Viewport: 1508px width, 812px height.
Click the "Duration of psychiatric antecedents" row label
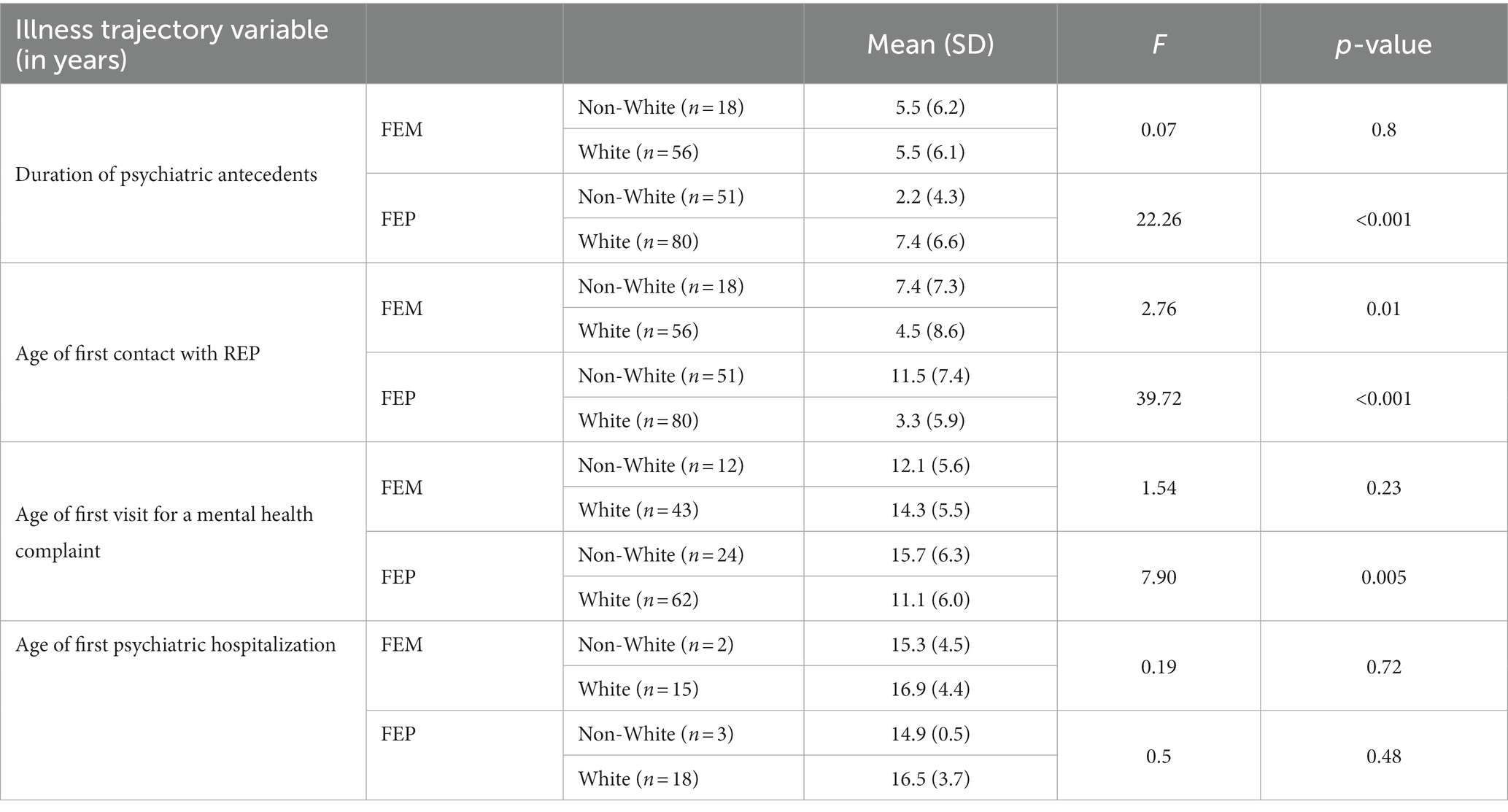[166, 174]
